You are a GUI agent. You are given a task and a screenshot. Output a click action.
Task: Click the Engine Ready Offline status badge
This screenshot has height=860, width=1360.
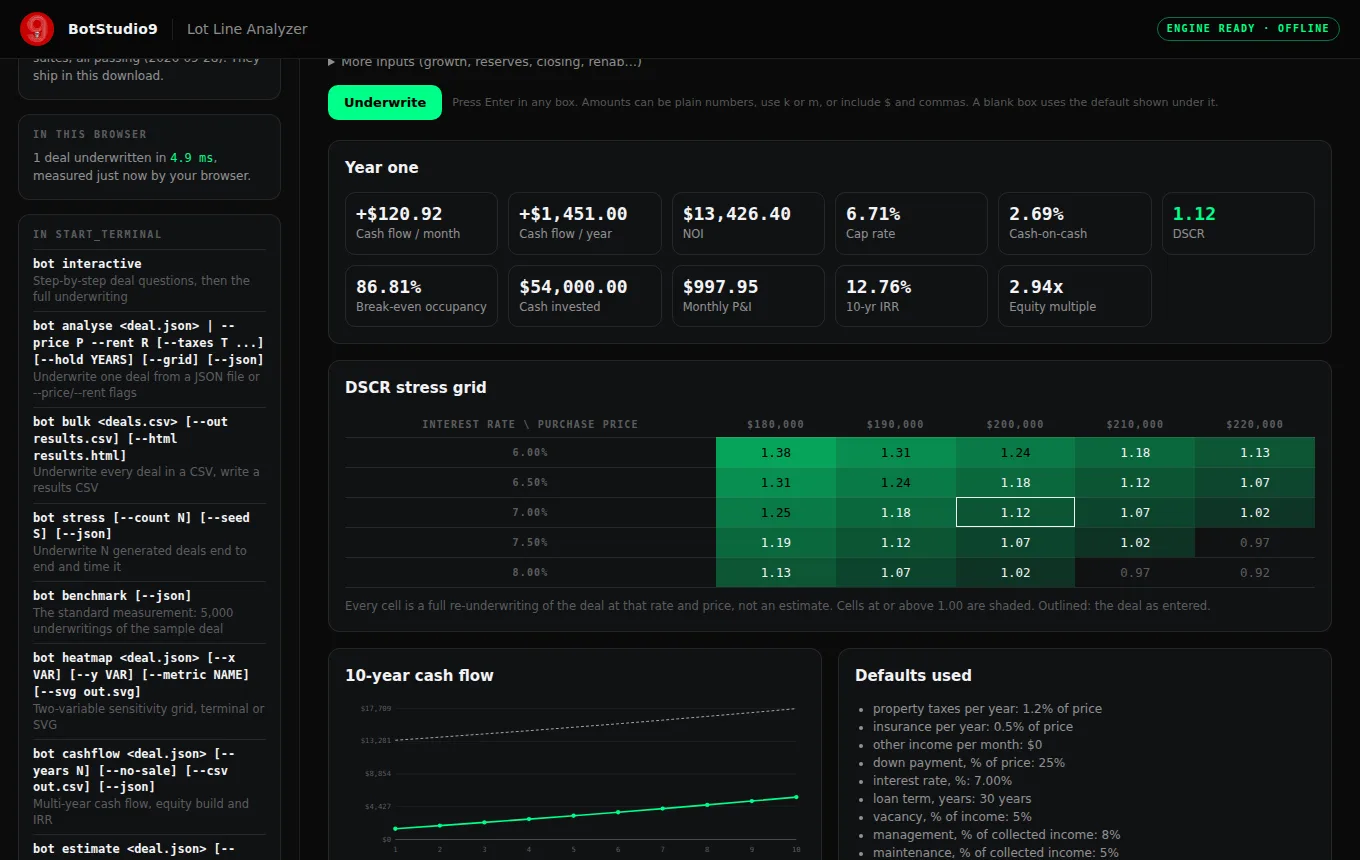(1248, 28)
